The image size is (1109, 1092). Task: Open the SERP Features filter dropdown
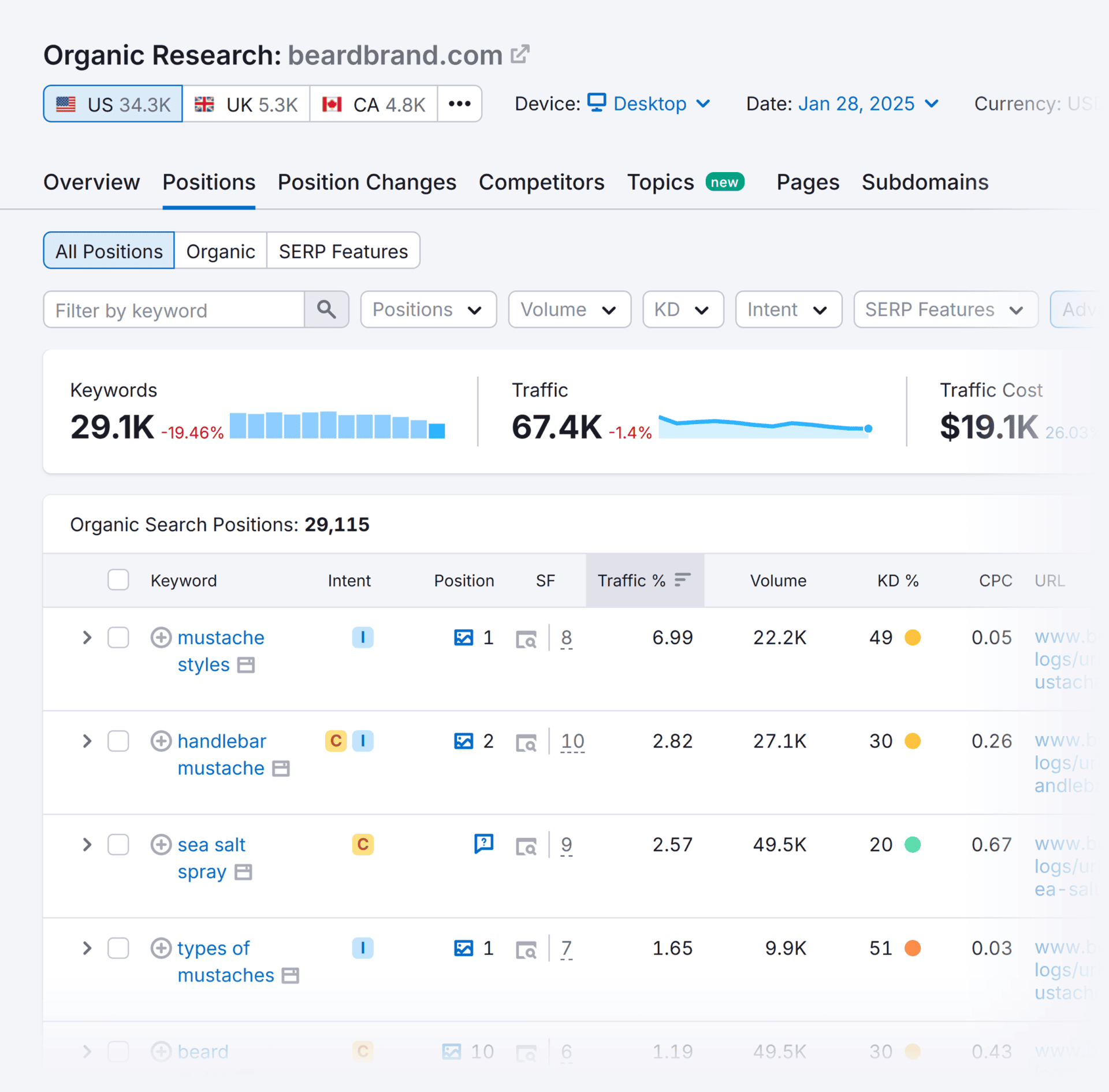tap(946, 310)
